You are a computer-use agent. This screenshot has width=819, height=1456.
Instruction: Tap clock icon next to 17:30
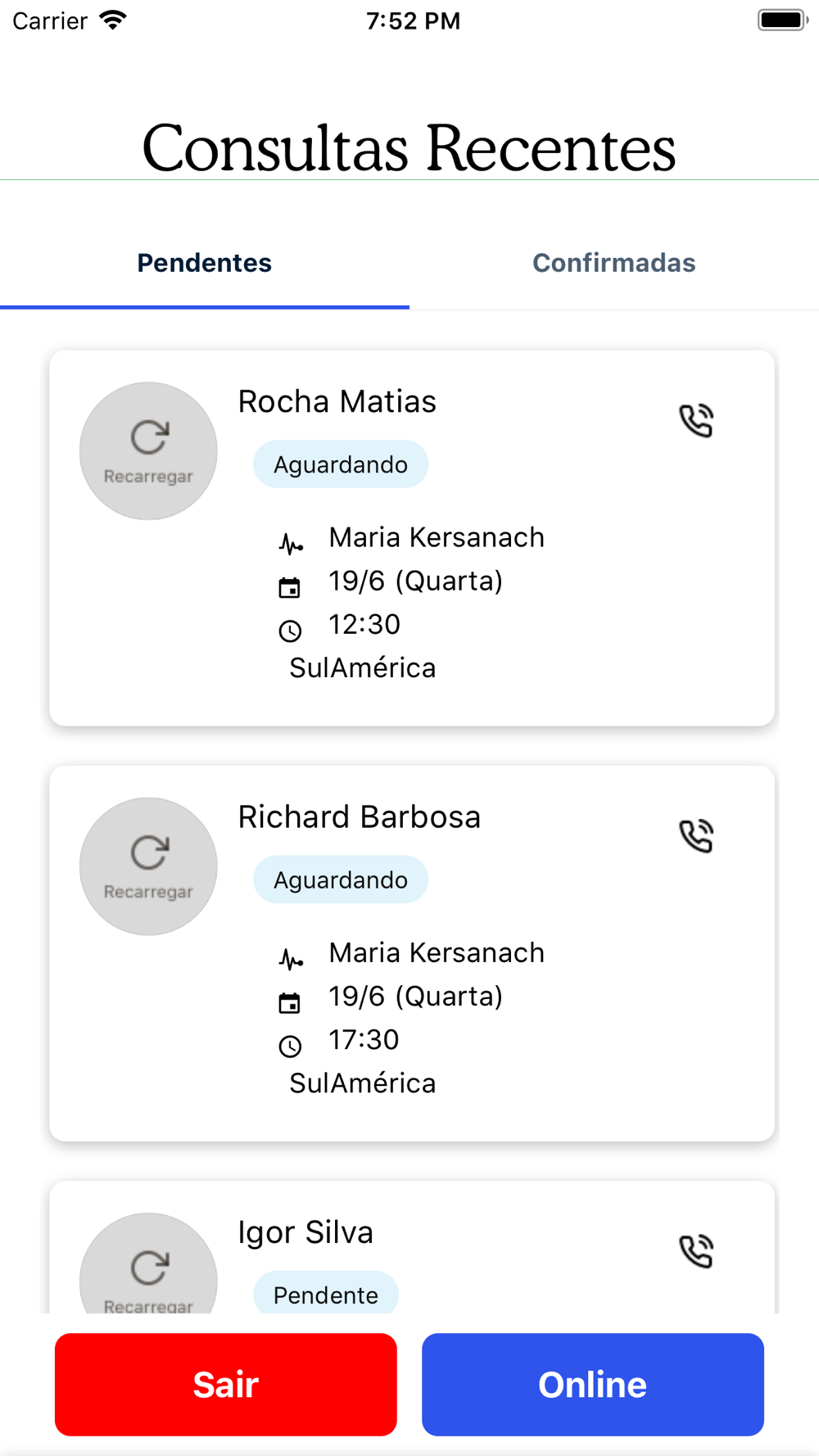pos(290,1046)
